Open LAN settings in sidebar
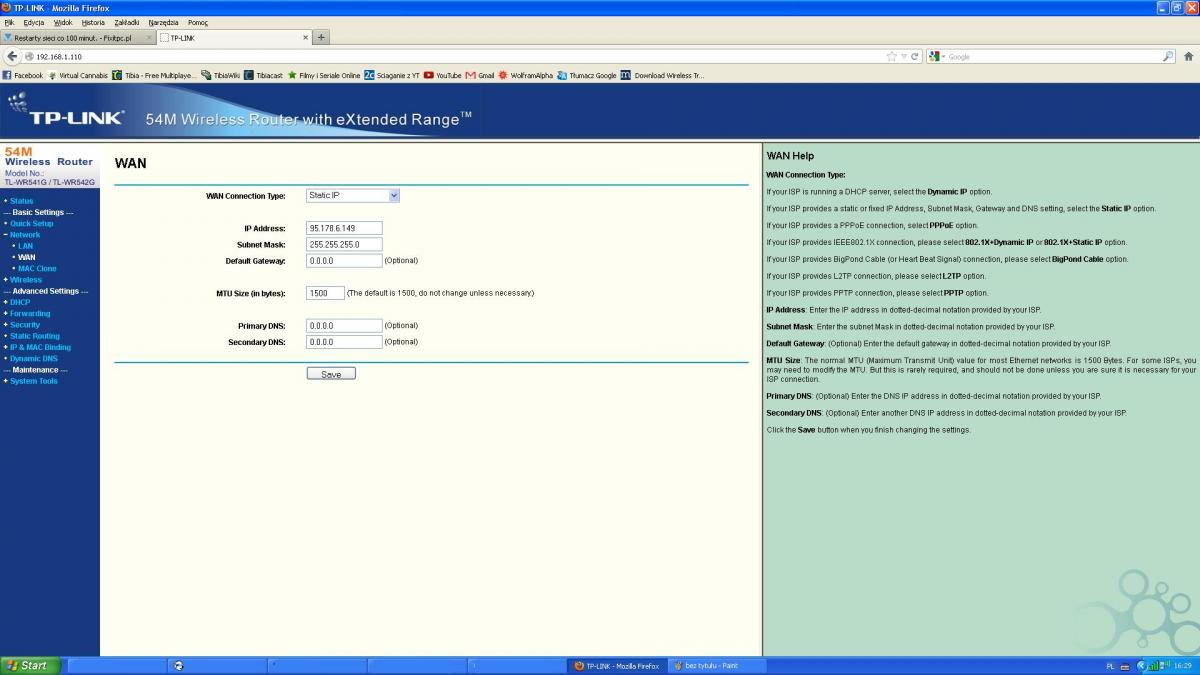The width and height of the screenshot is (1200, 675). tap(25, 246)
